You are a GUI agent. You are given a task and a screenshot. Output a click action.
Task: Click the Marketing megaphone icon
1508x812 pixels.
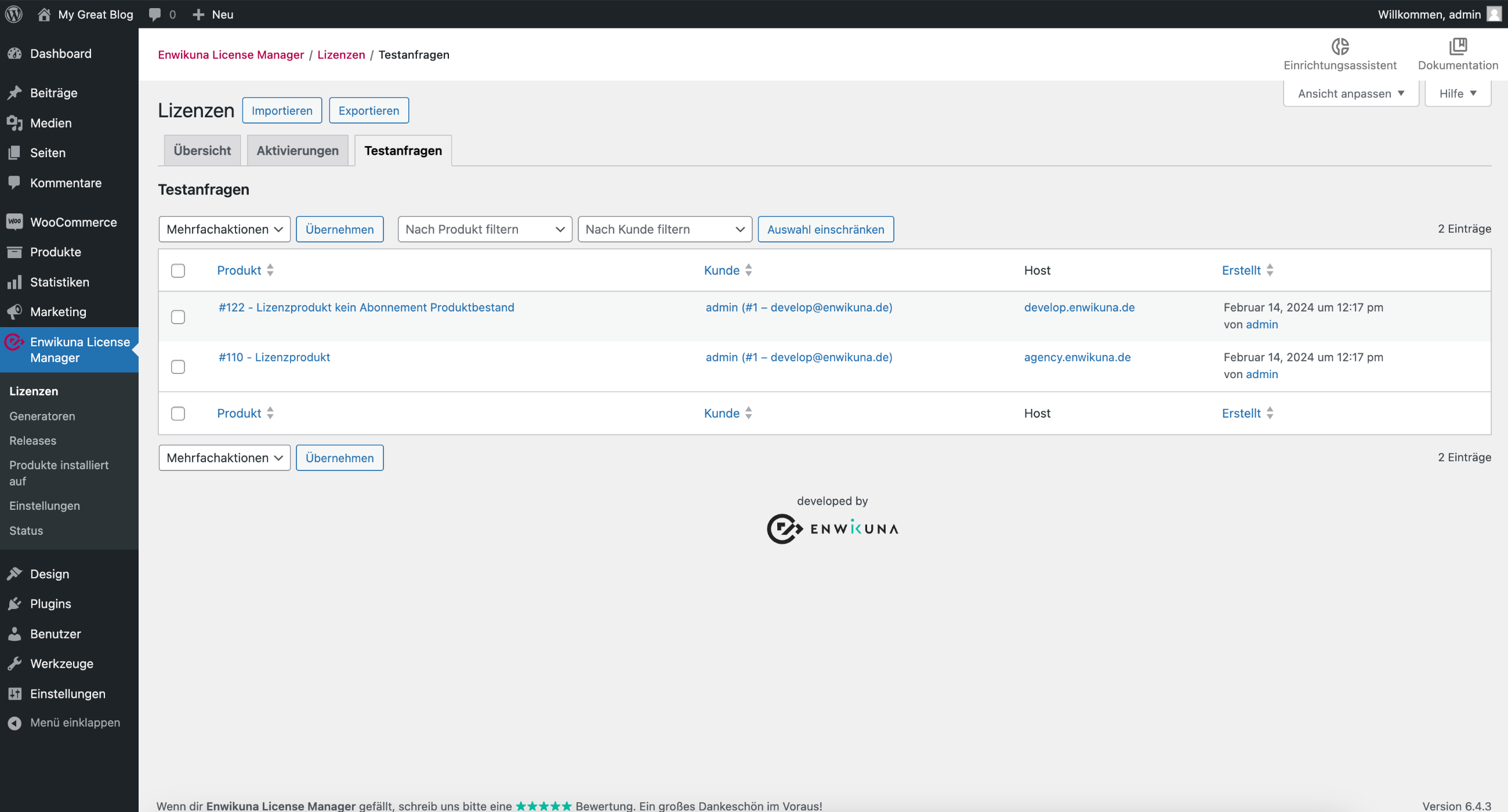pyautogui.click(x=14, y=311)
